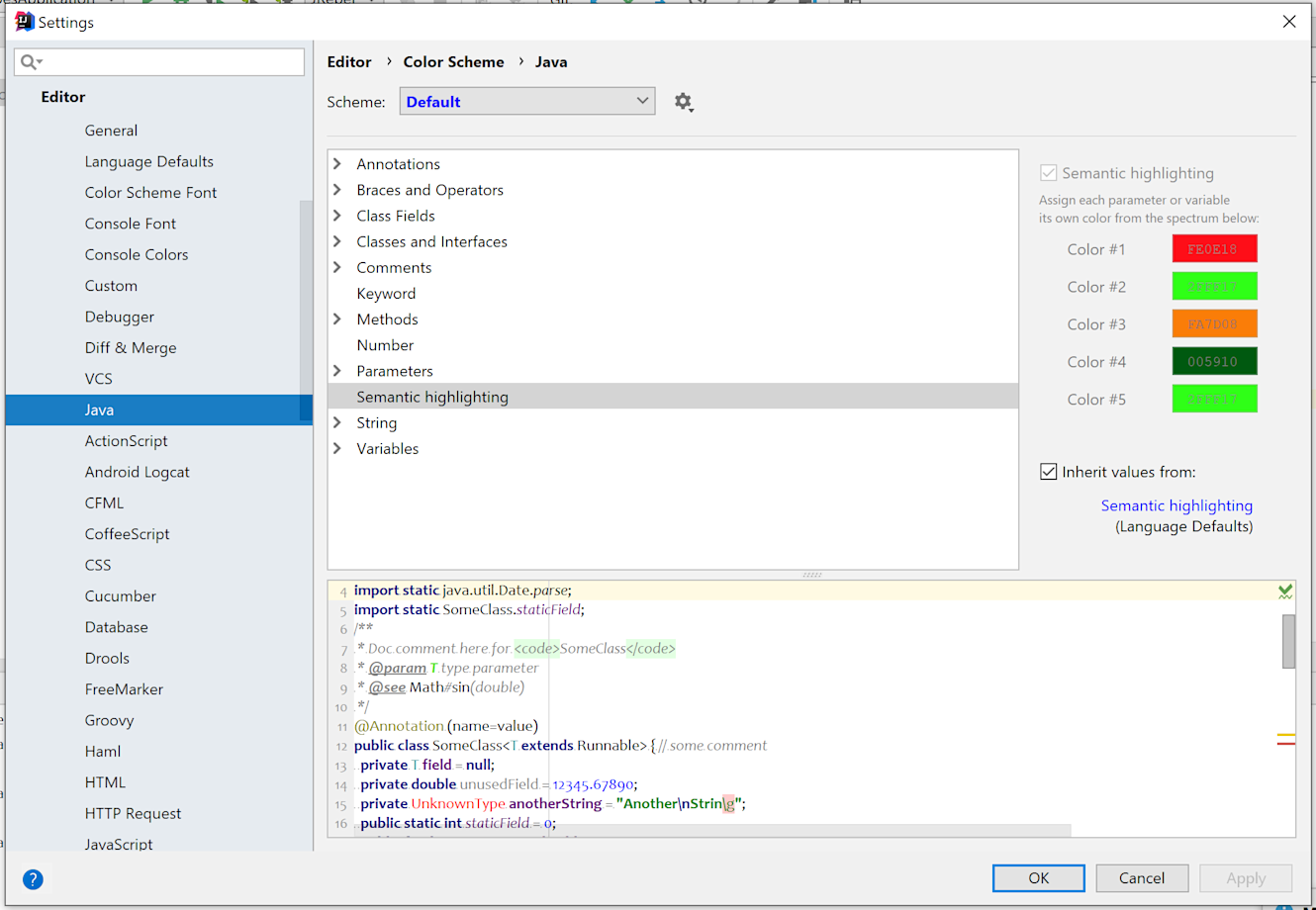Screen dimensions: 1316x910
Task: Expand the Comments node
Action: point(337,267)
